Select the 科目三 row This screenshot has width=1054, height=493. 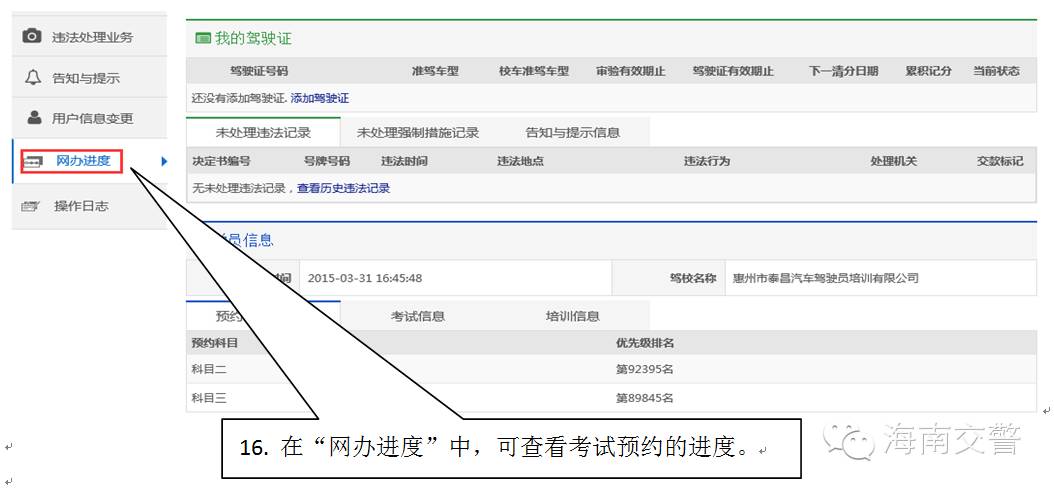tap(611, 398)
